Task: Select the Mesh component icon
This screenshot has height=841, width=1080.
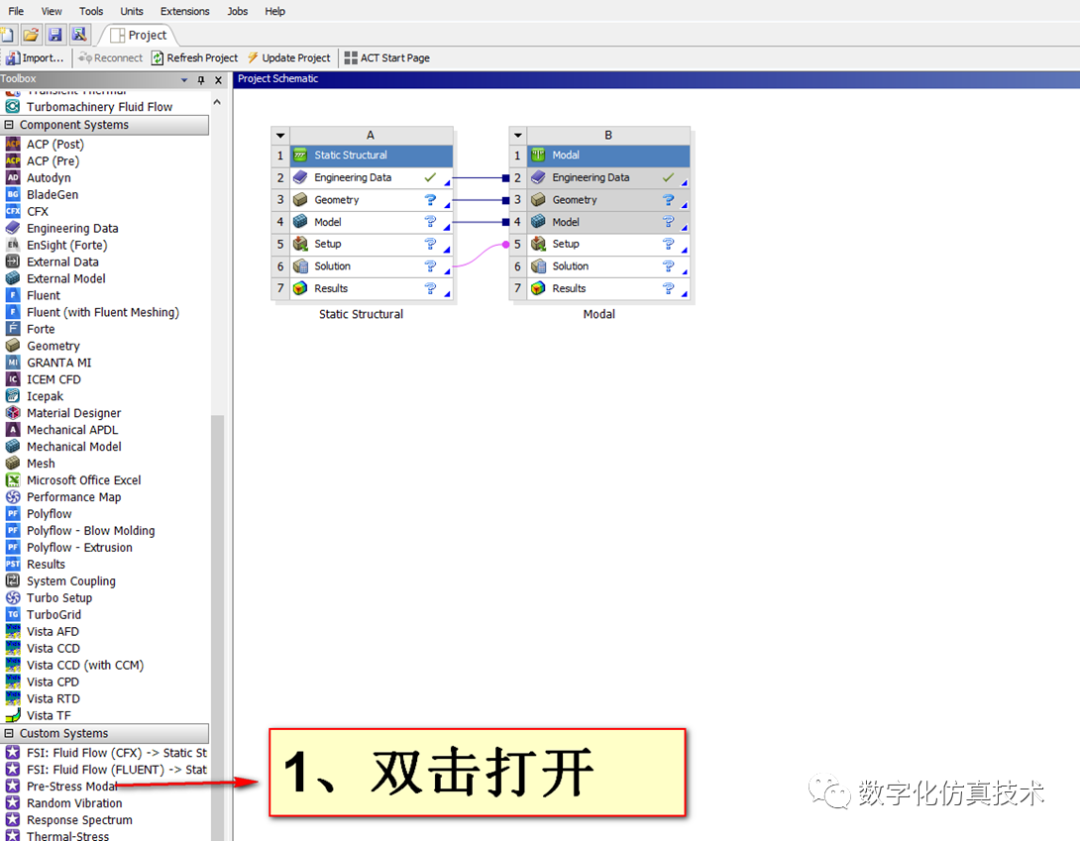Action: pos(12,464)
